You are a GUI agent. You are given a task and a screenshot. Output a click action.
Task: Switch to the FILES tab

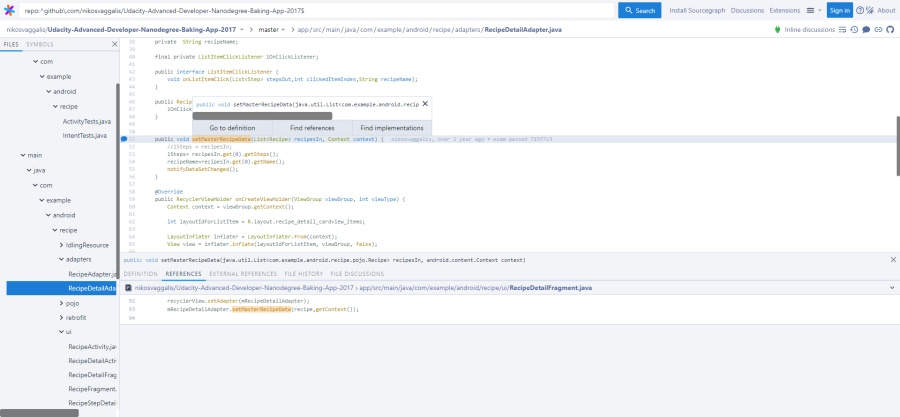point(11,44)
